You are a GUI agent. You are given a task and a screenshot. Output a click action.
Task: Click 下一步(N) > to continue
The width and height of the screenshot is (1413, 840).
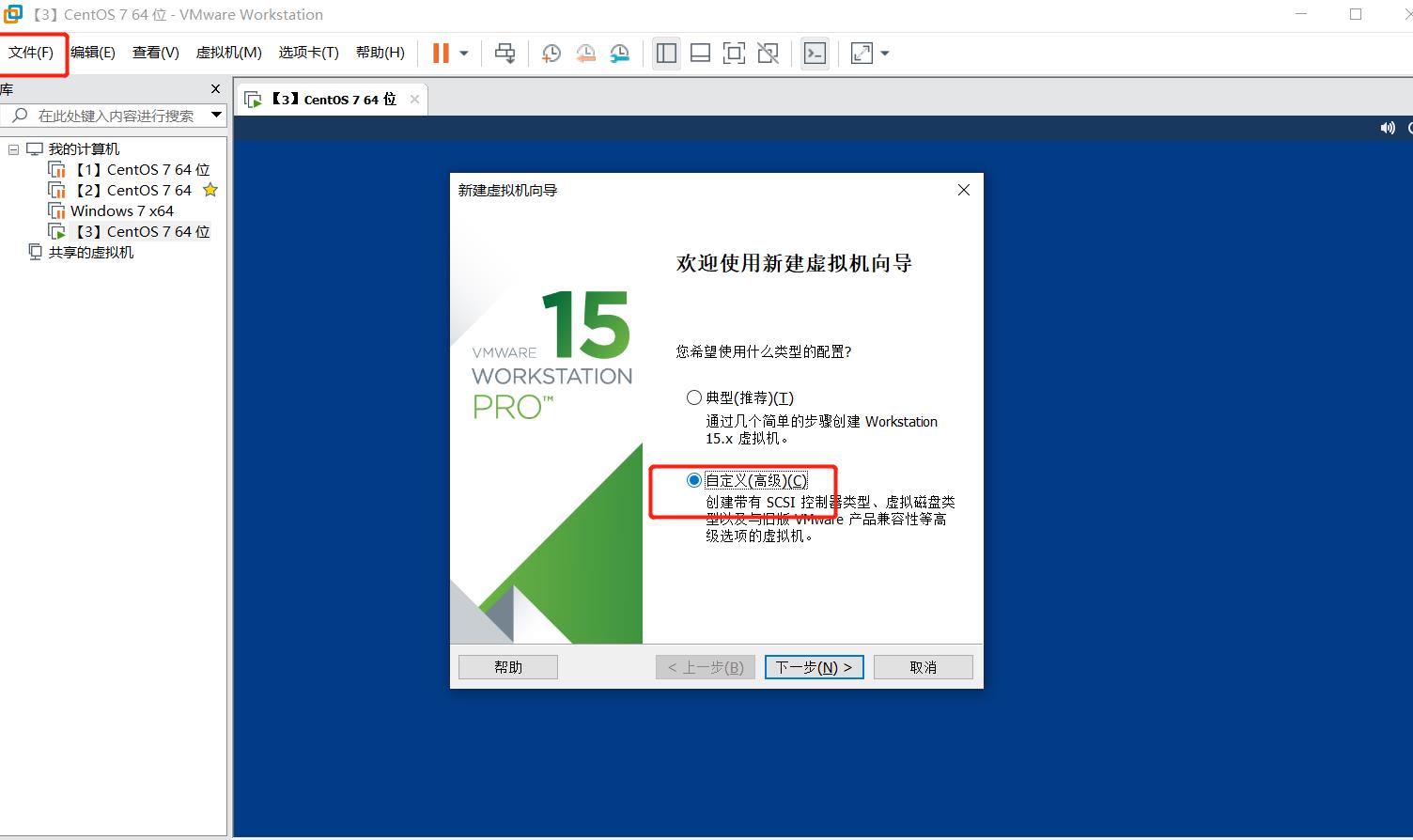coord(814,667)
